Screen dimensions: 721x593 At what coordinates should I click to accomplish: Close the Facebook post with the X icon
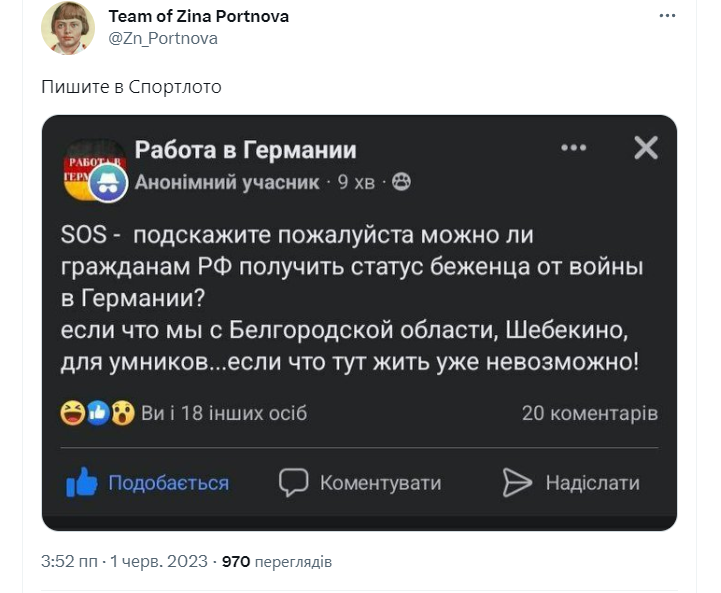pos(646,148)
